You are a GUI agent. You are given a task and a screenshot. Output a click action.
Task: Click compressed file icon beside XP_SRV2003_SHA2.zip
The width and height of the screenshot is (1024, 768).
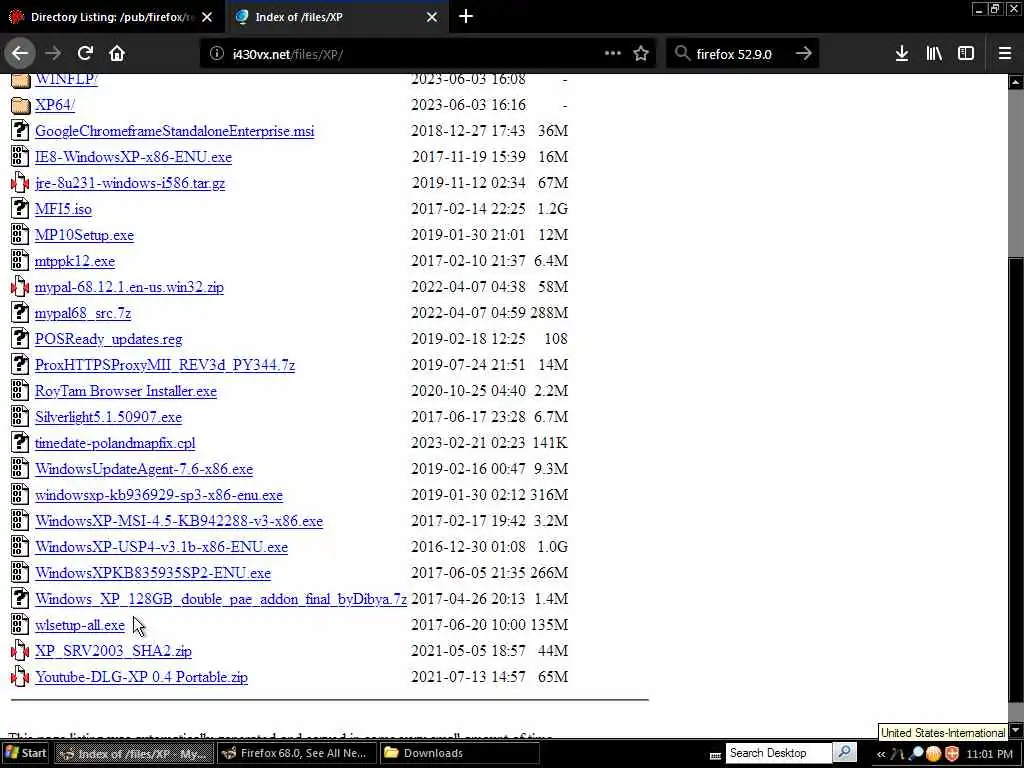(x=20, y=651)
